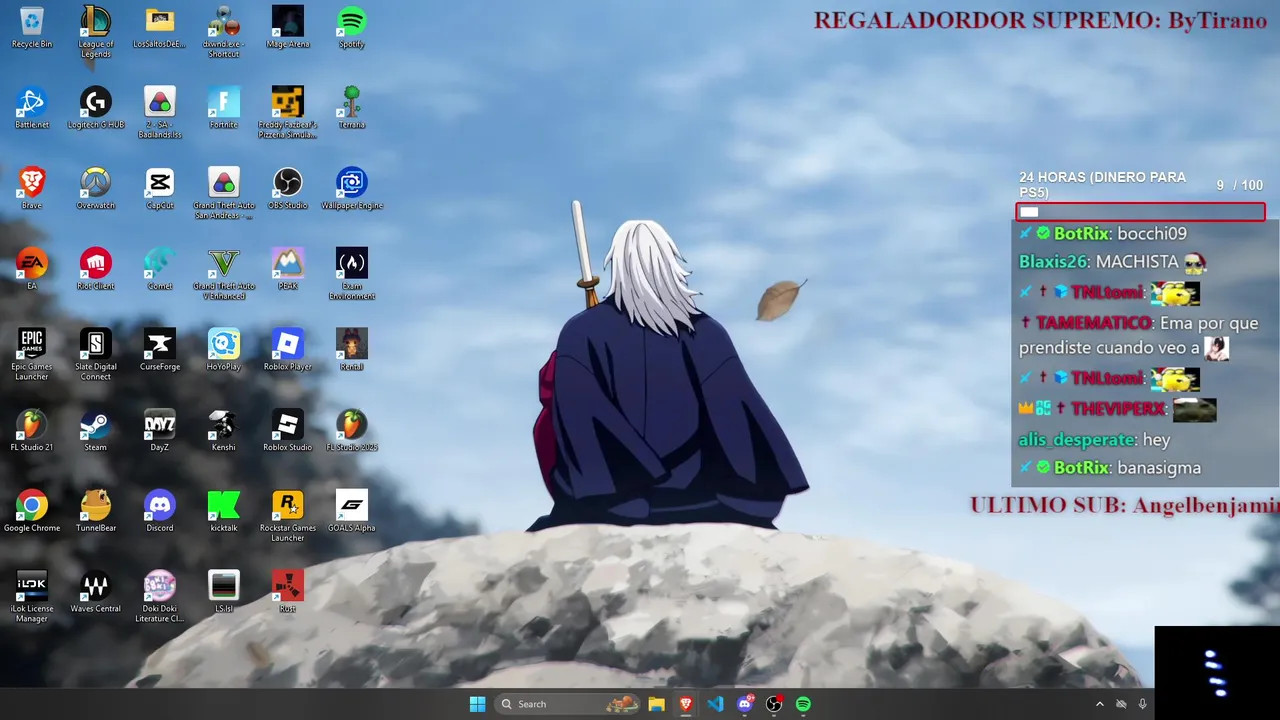
Task: Select the Comet desktop shortcut
Action: point(160,270)
